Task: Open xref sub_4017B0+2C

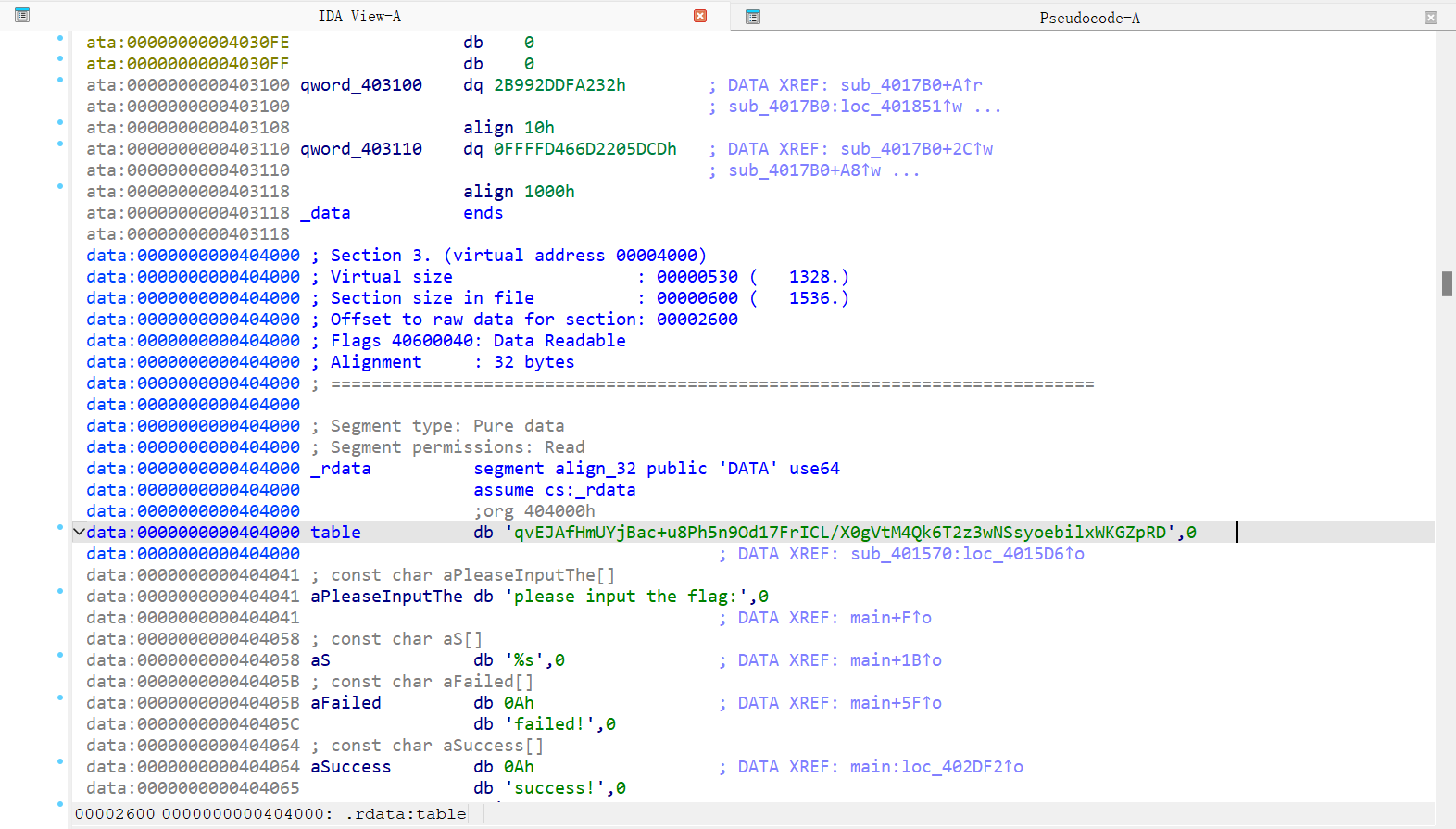Action: (915, 149)
